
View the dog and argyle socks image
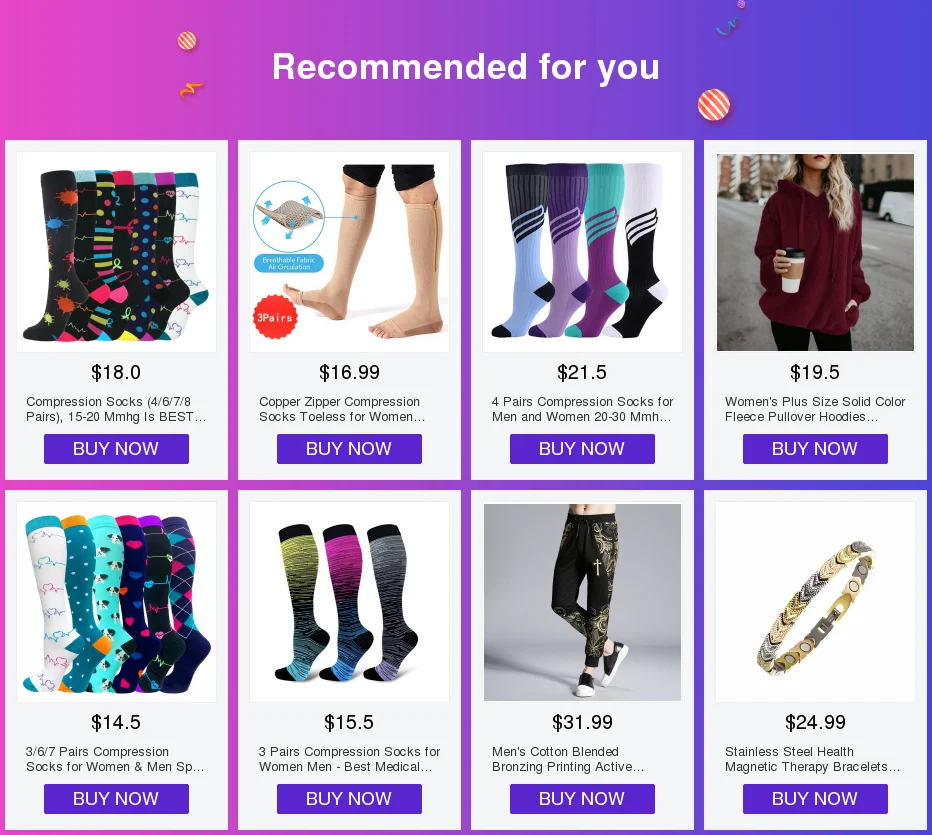[x=116, y=602]
